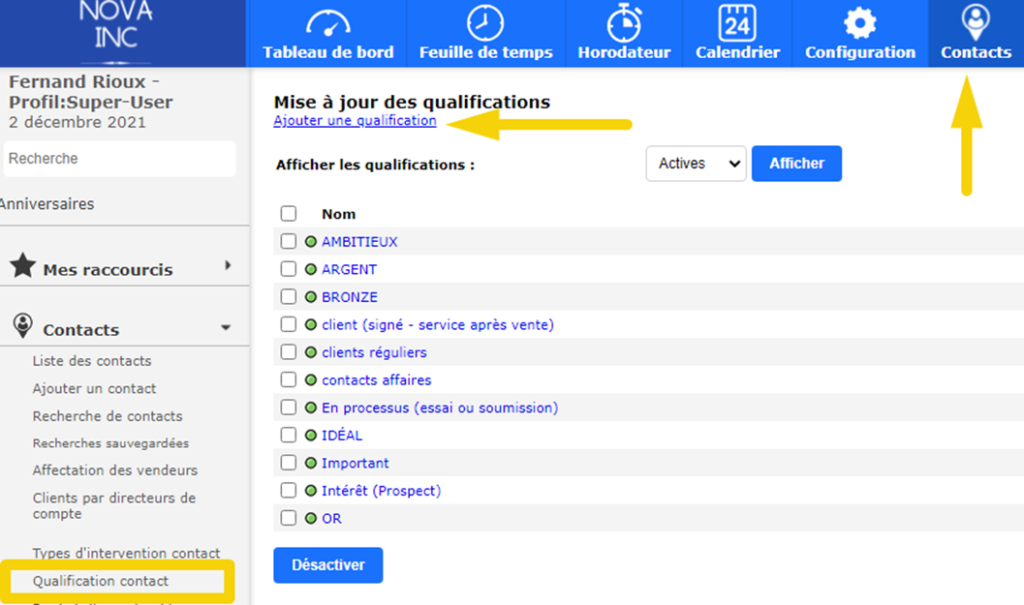The height and width of the screenshot is (605, 1024).
Task: Select the checkbox for clients réguliers
Action: (288, 352)
